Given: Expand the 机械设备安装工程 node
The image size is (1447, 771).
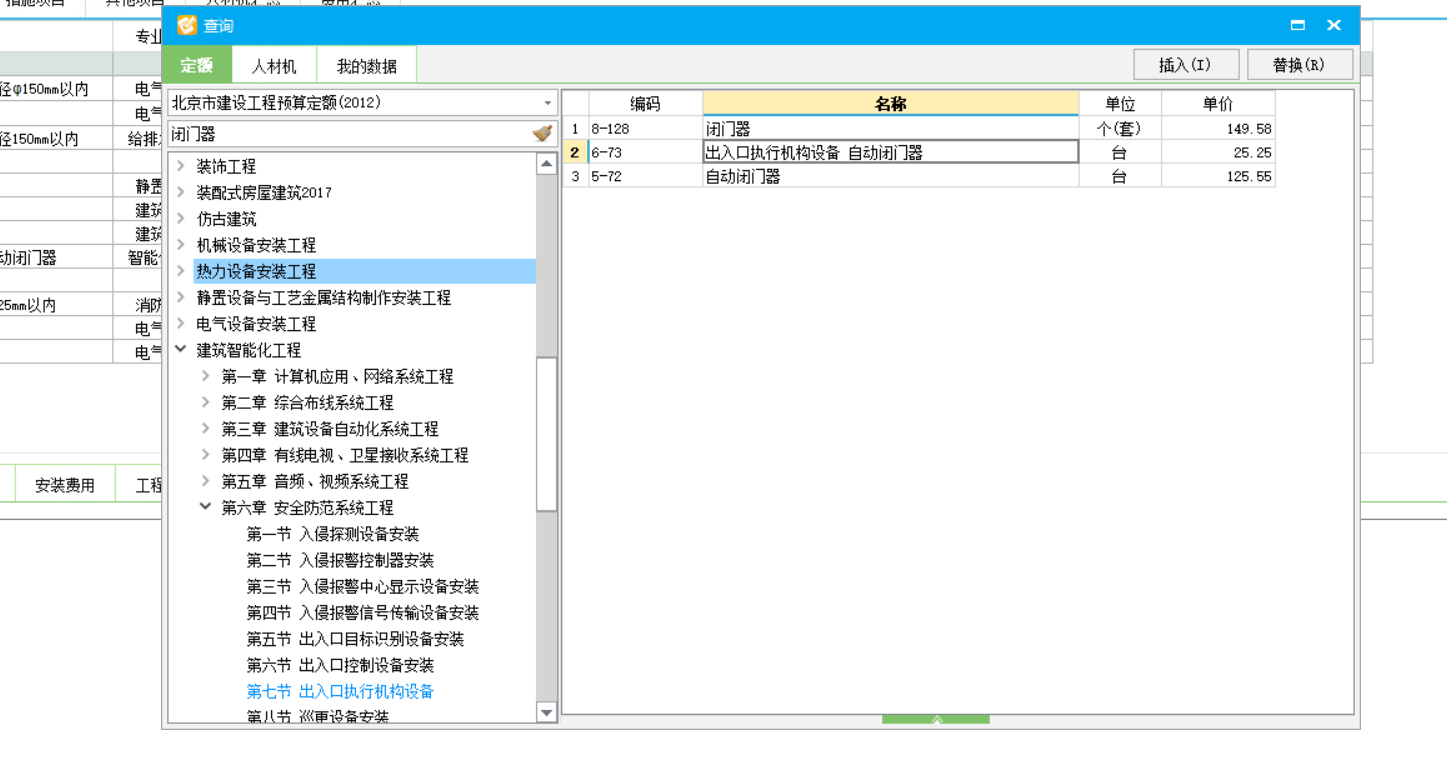Looking at the screenshot, I should pos(181,245).
